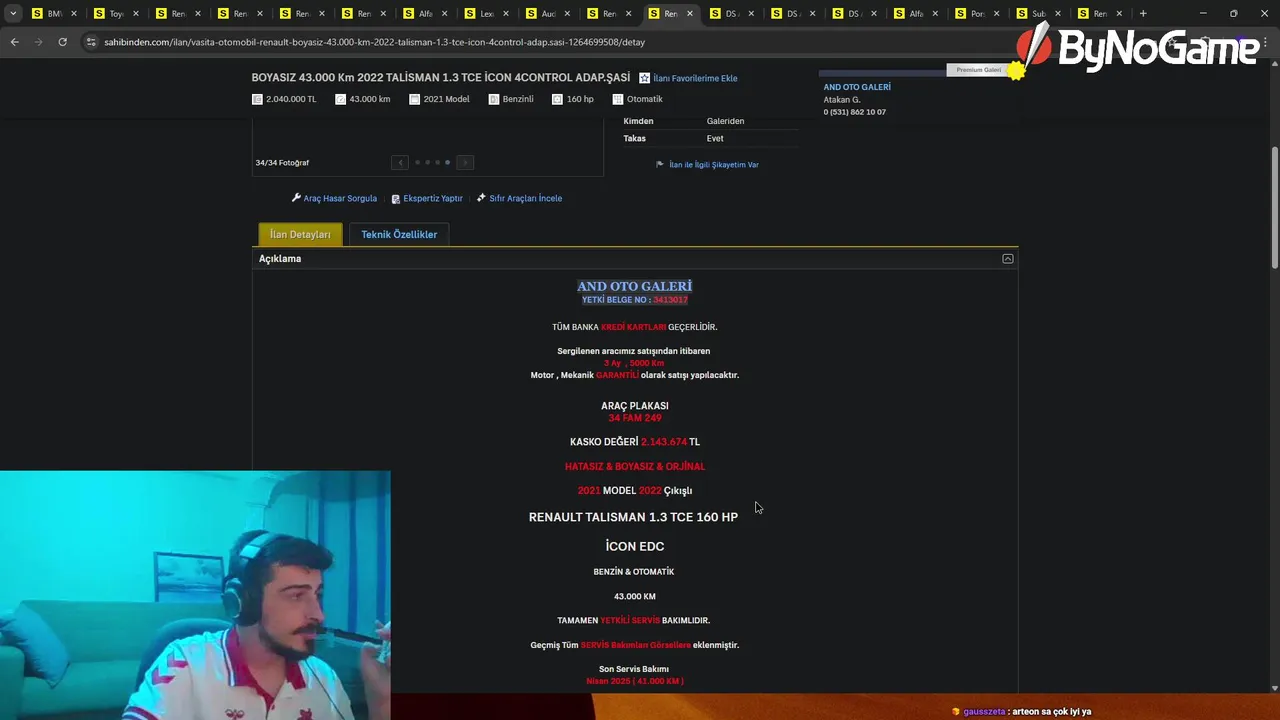Image resolution: width=1280 pixels, height=720 pixels.
Task: Click the browser vertical scrollbar
Action: 1274,208
